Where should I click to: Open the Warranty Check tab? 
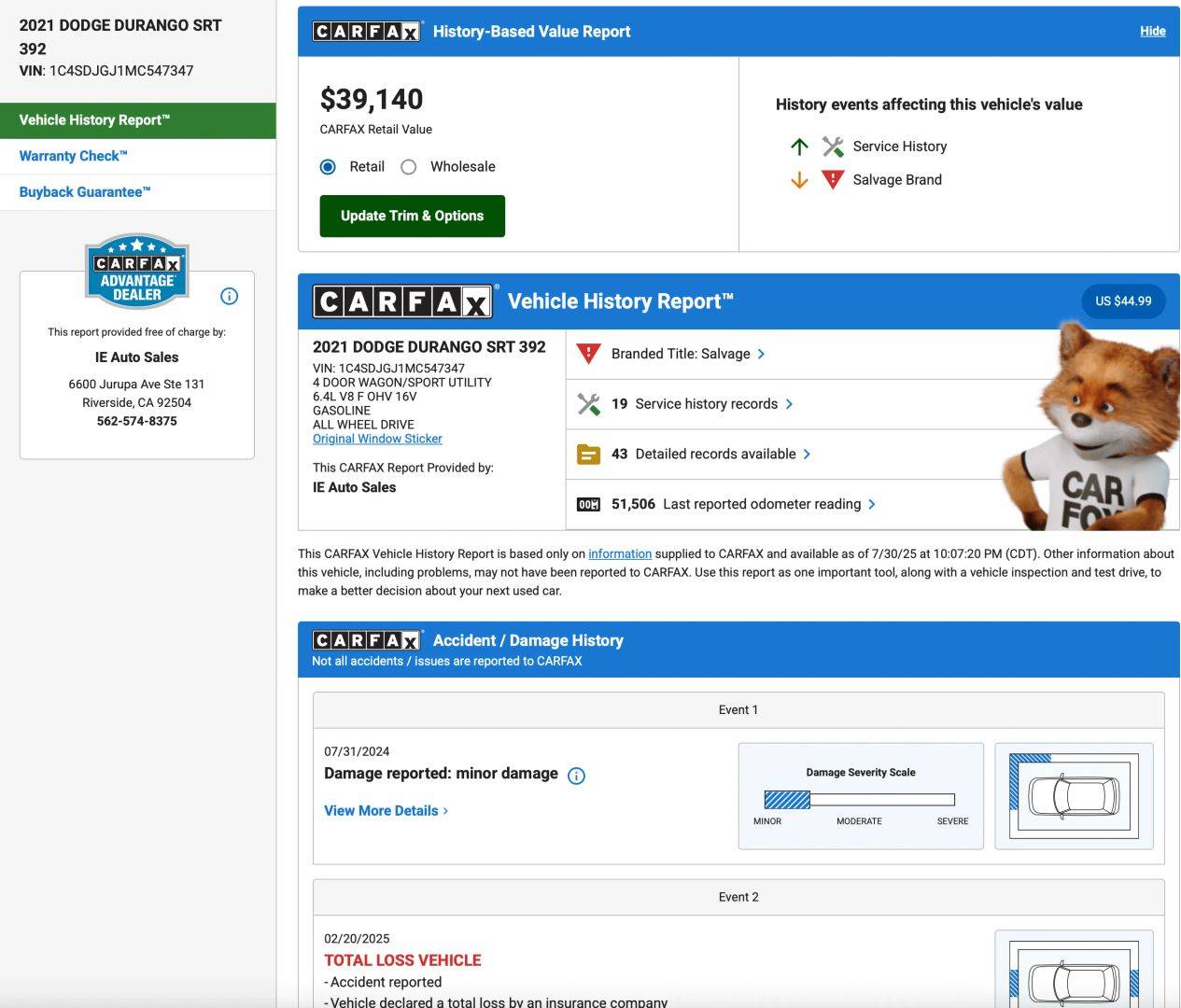tap(138, 156)
